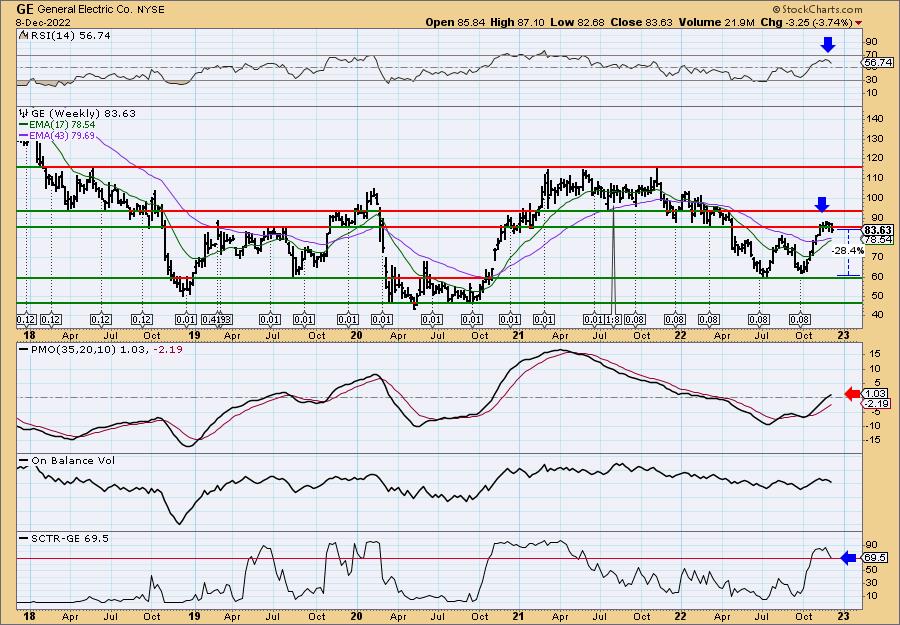This screenshot has height=625, width=900.
Task: Click the 69.5 SCTR tag on the right axis
Action: (x=877, y=558)
